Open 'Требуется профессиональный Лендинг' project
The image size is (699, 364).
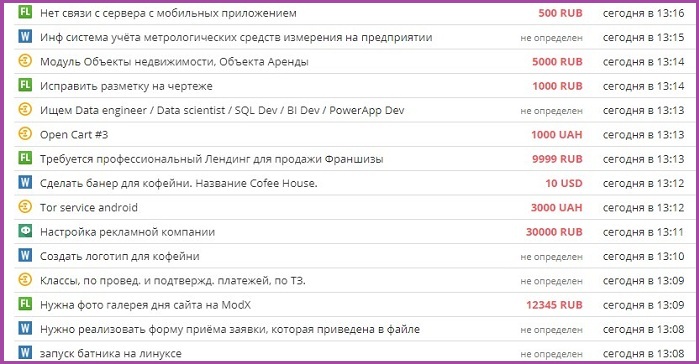pyautogui.click(x=211, y=159)
